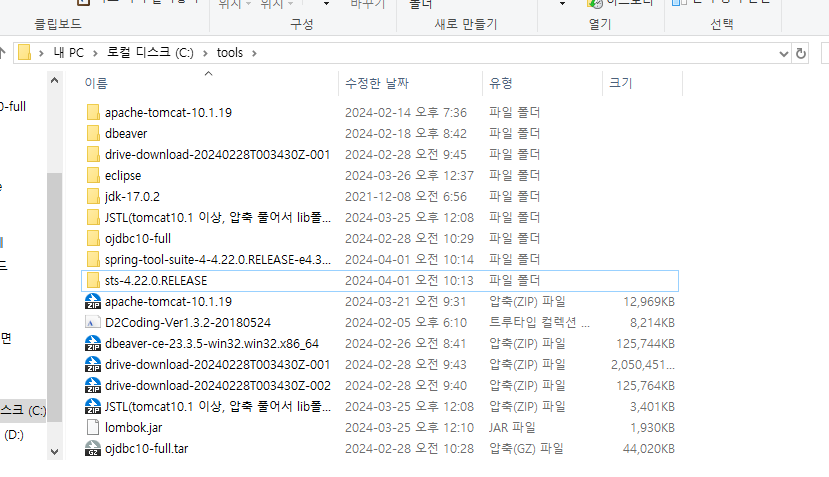Select the D2Coding font file icon

pos(93,322)
